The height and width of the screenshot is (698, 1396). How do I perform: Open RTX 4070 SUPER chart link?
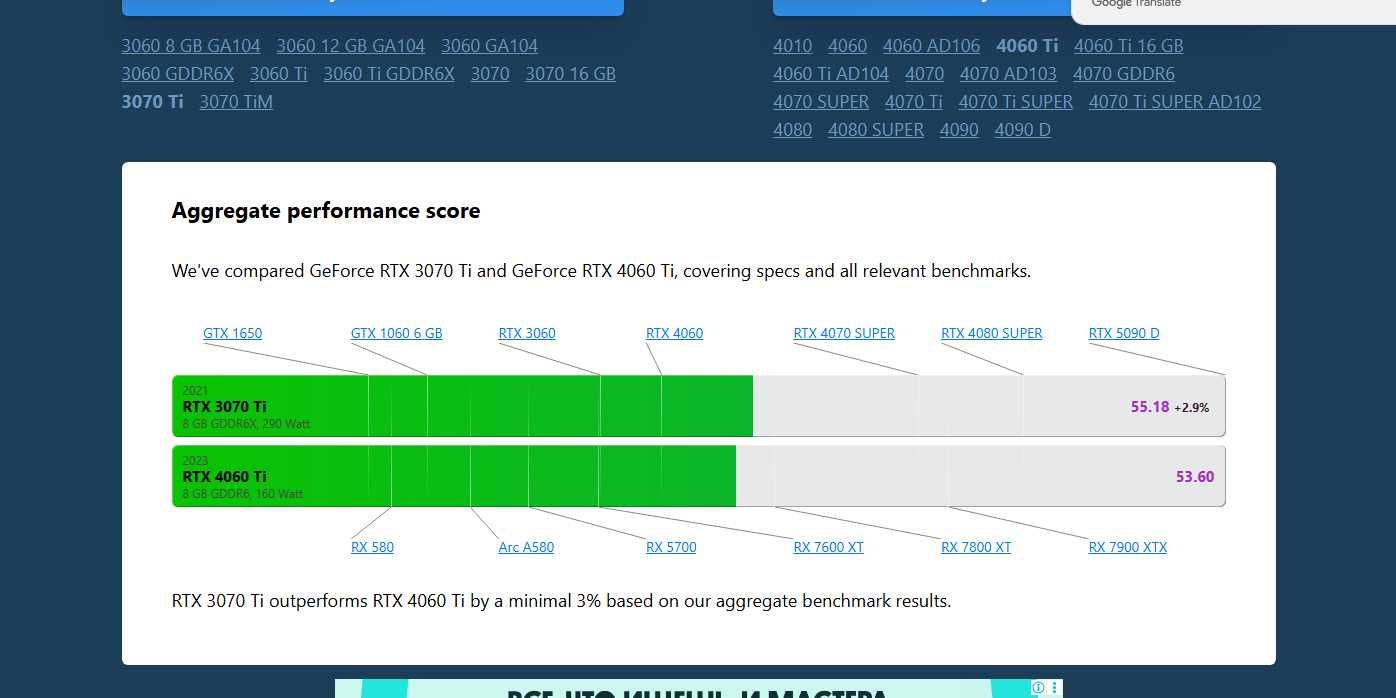point(845,333)
